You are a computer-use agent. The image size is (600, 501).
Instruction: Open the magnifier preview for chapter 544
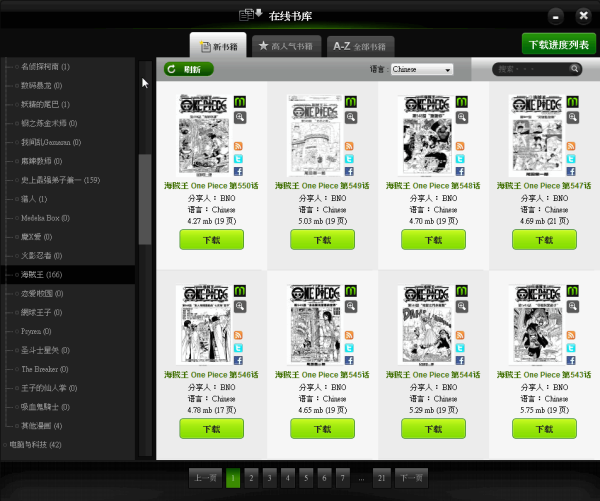[x=462, y=307]
